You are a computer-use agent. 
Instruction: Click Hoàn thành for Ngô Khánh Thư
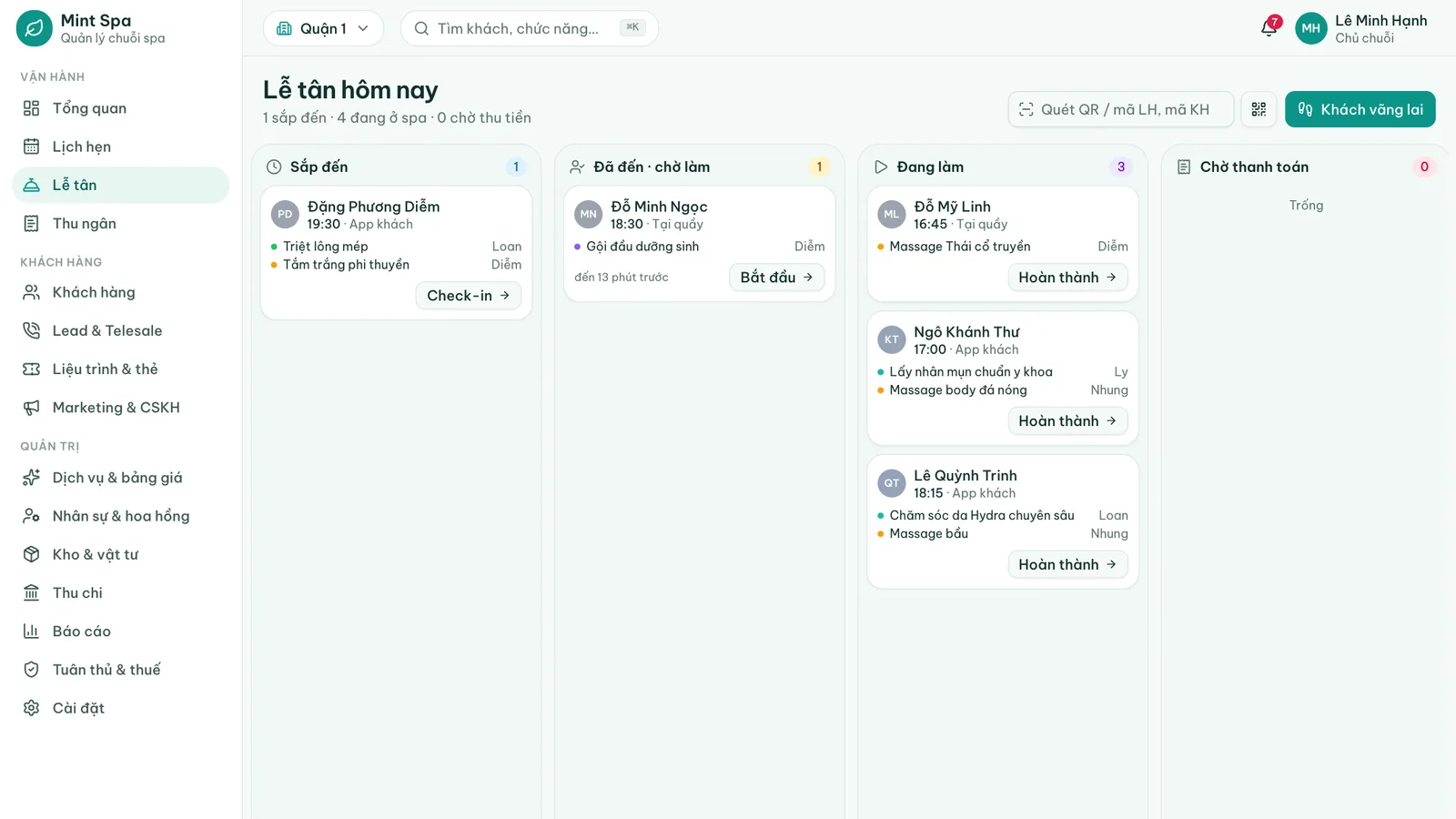1067,421
